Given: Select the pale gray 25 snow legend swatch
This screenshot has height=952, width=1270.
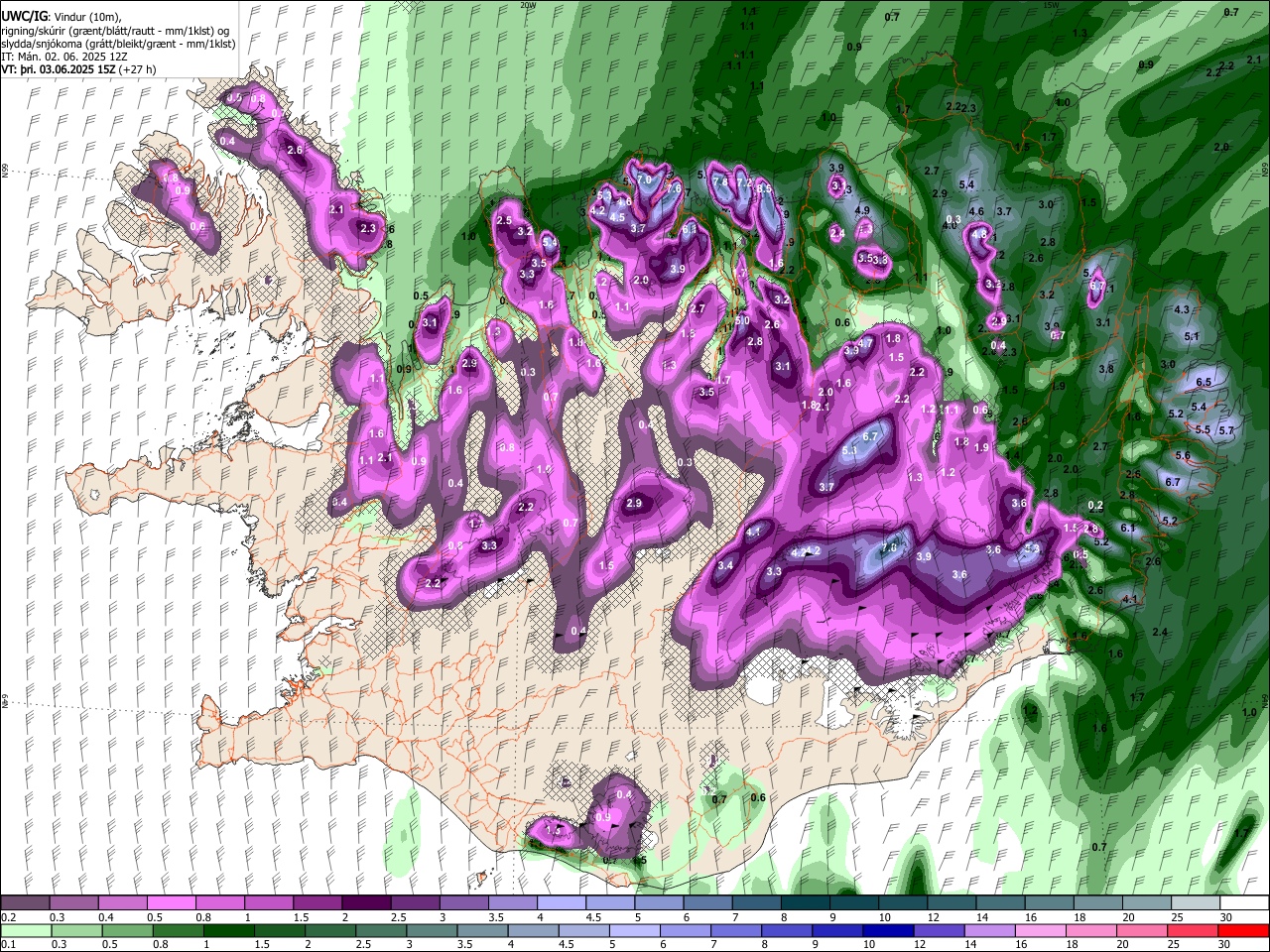Looking at the screenshot, I should (1196, 903).
